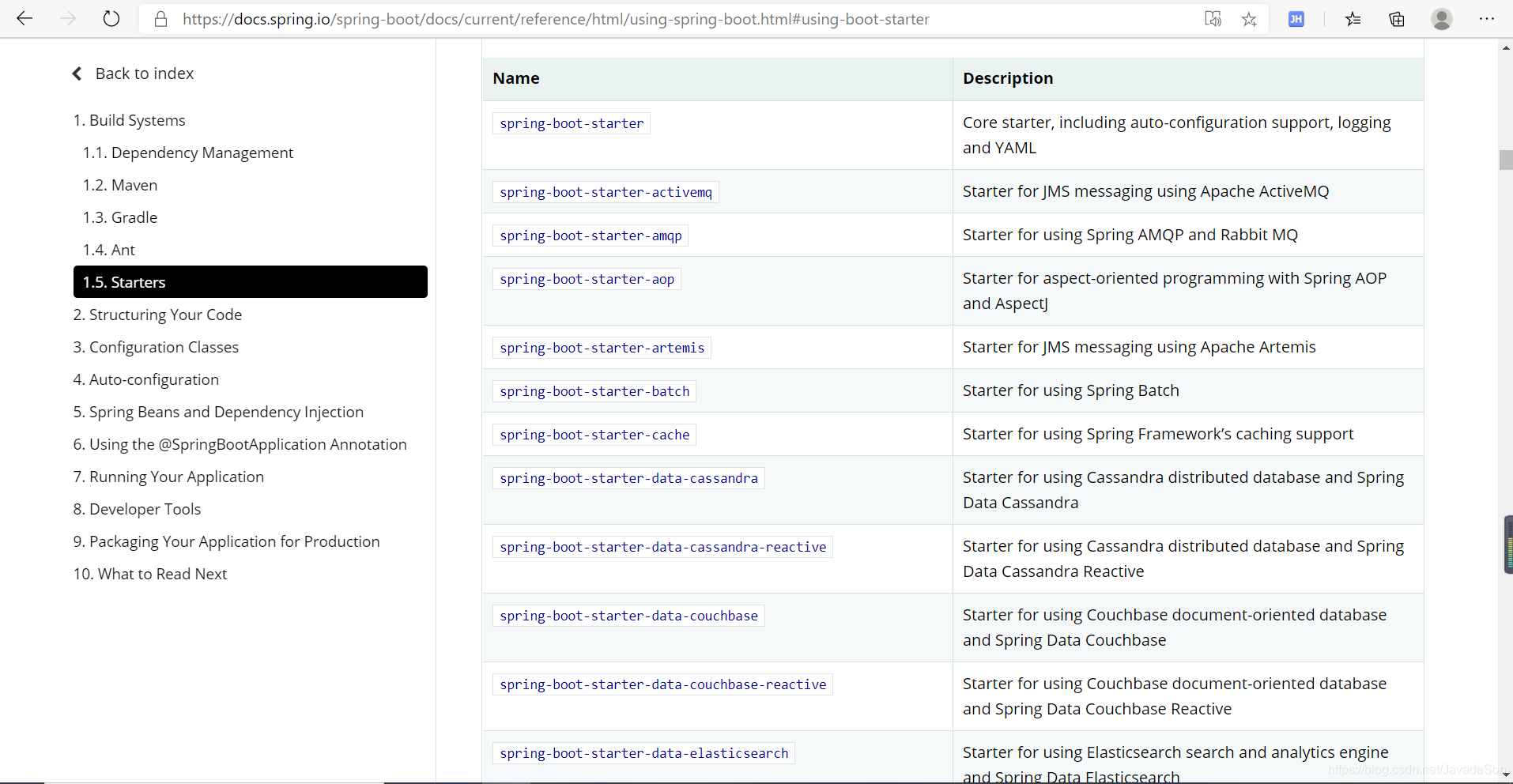Open 4. Auto-configuration section
1513x784 pixels.
[x=146, y=379]
